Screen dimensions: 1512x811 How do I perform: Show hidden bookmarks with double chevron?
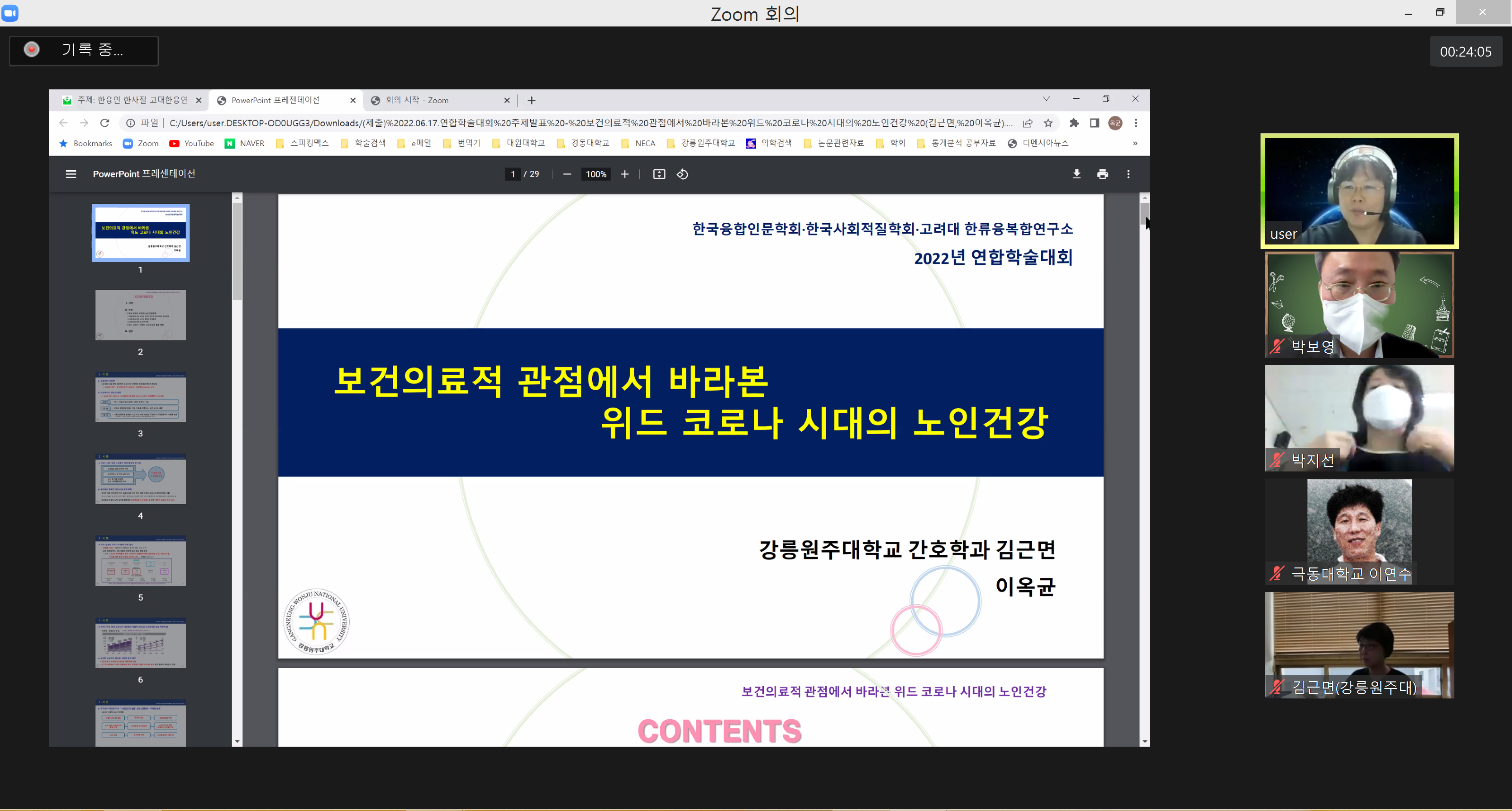click(1135, 143)
